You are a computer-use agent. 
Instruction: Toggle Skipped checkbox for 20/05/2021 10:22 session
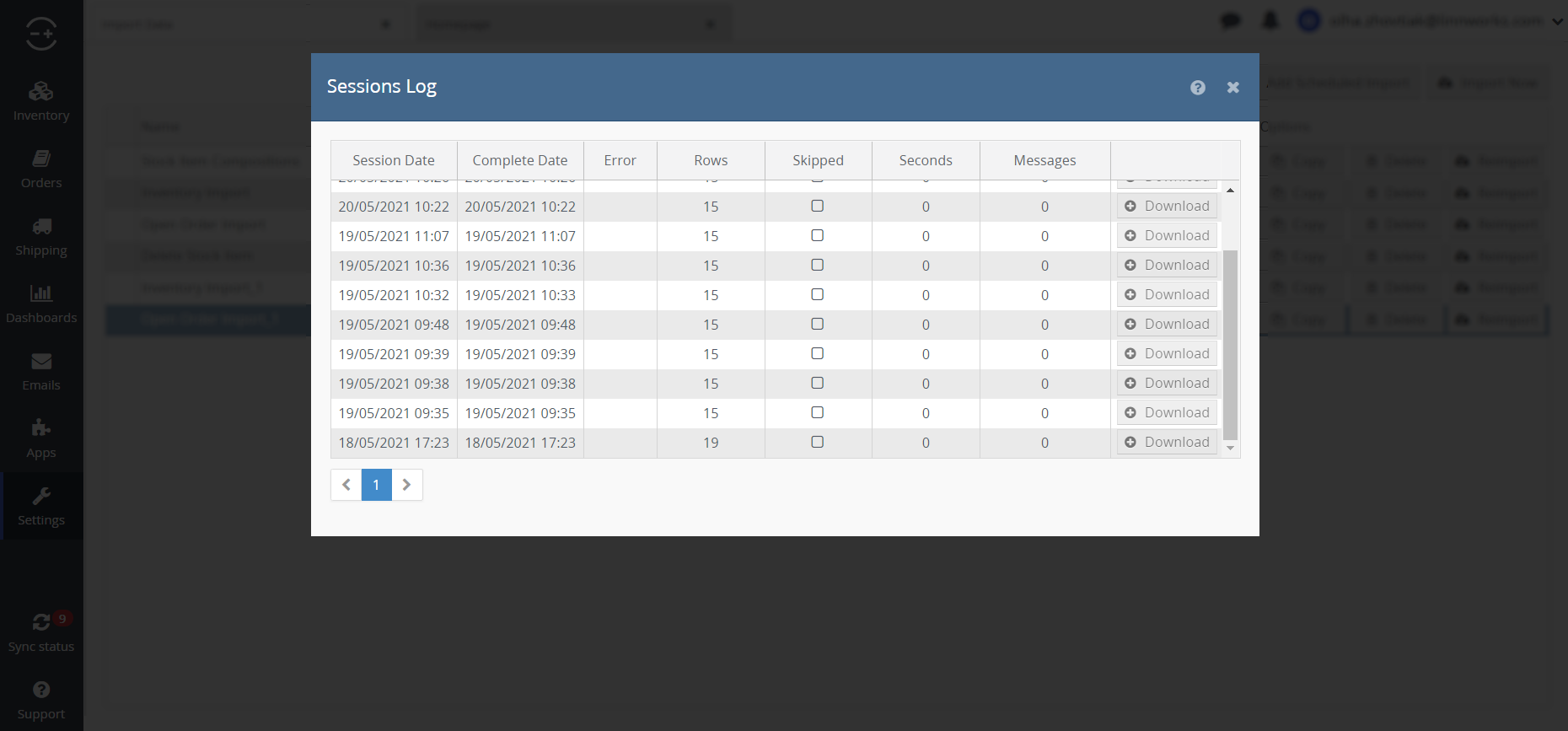coord(817,206)
